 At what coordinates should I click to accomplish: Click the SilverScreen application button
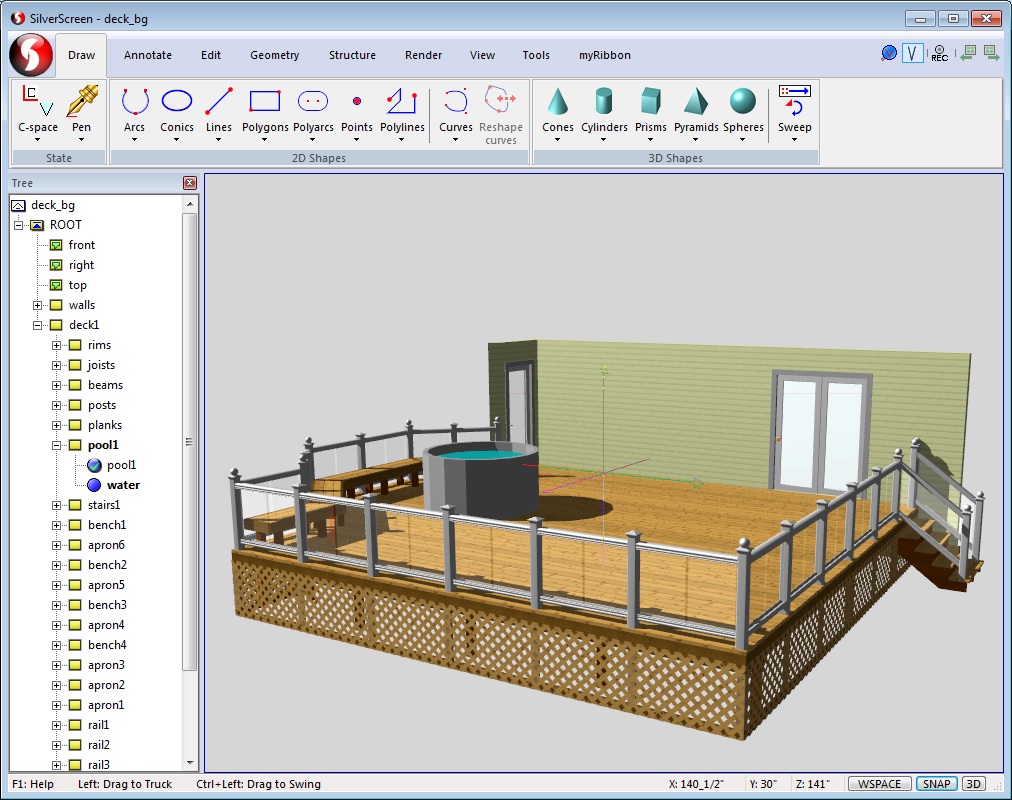click(30, 54)
